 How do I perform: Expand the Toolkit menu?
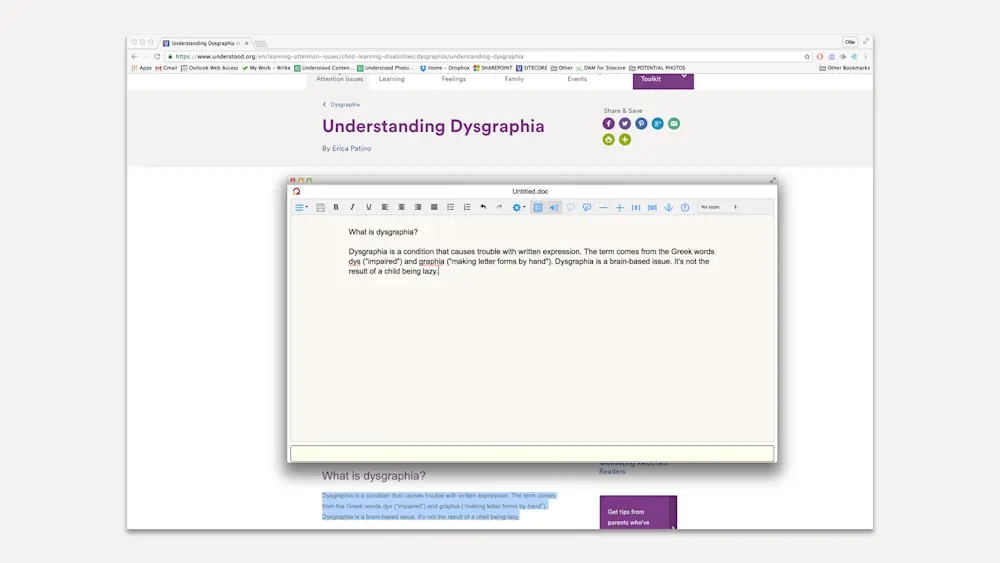pyautogui.click(x=663, y=80)
